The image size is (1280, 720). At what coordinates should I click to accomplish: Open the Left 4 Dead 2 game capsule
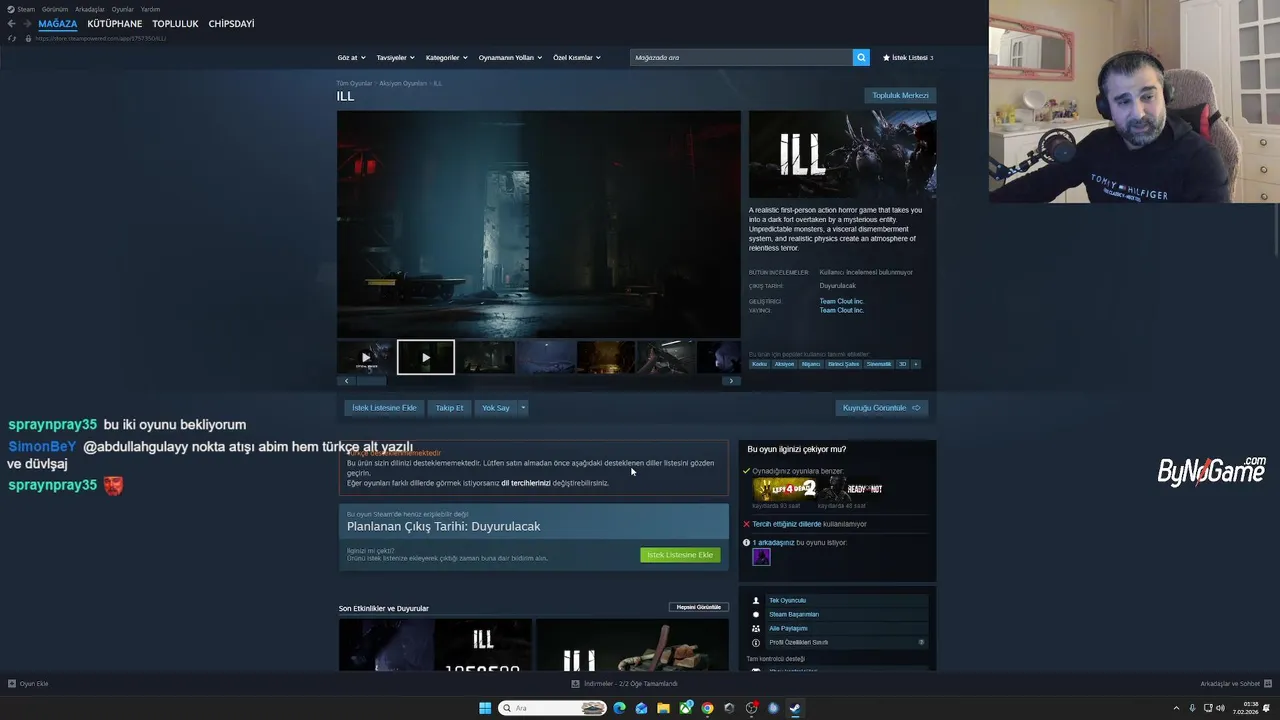tap(784, 489)
